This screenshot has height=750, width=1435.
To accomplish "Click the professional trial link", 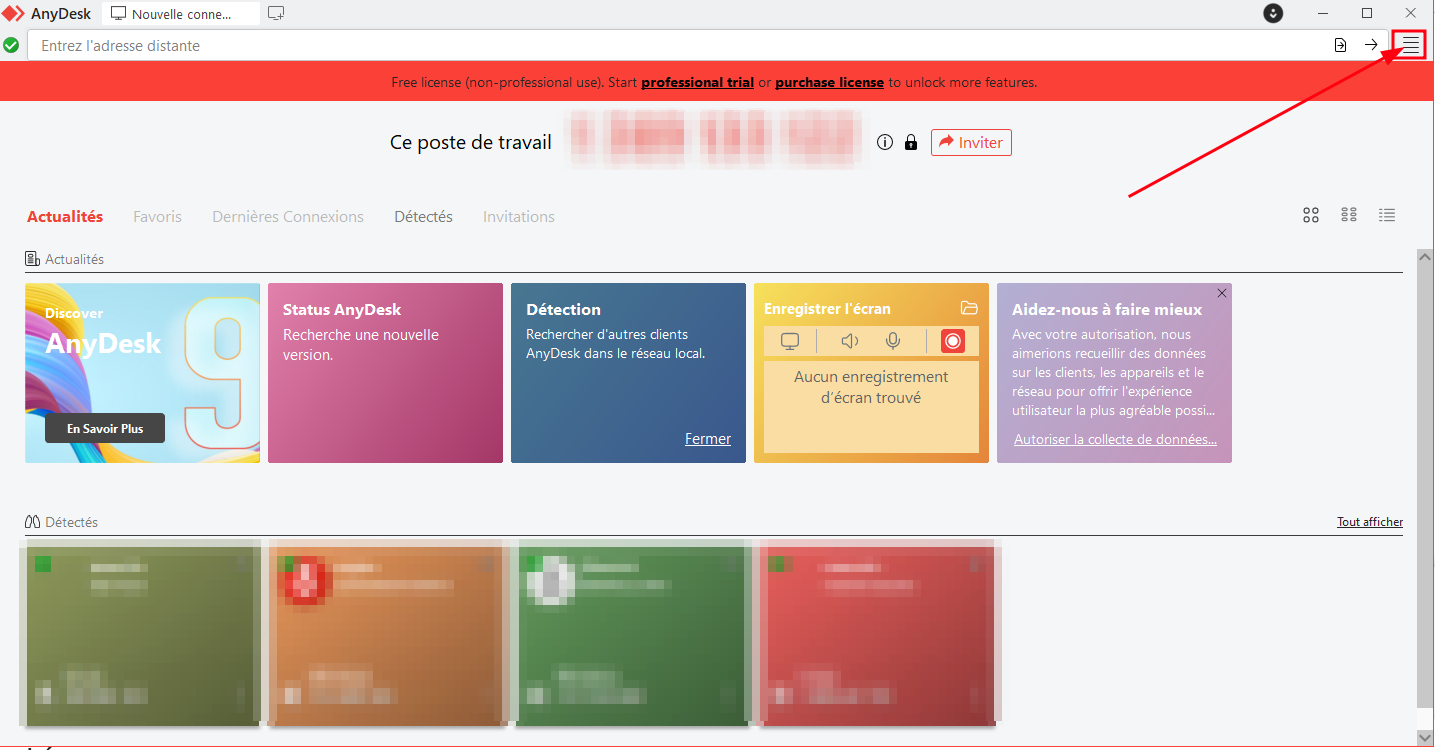I will pos(698,83).
